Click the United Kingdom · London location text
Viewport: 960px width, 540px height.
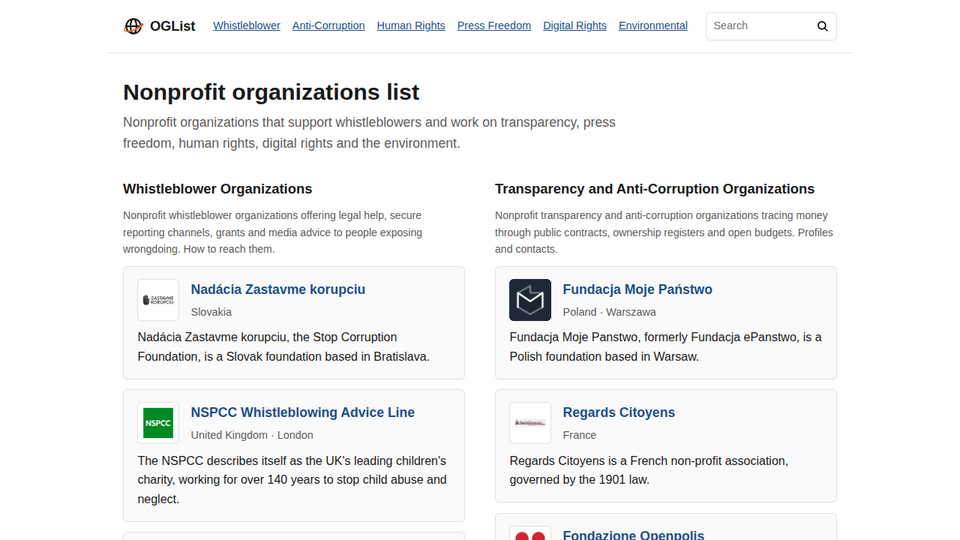252,435
